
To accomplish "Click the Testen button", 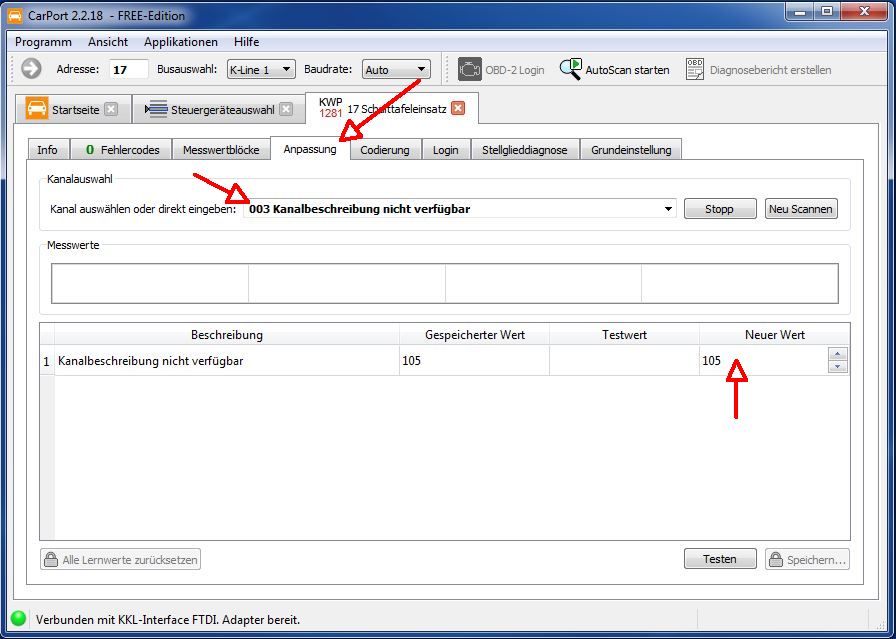I will coord(719,559).
